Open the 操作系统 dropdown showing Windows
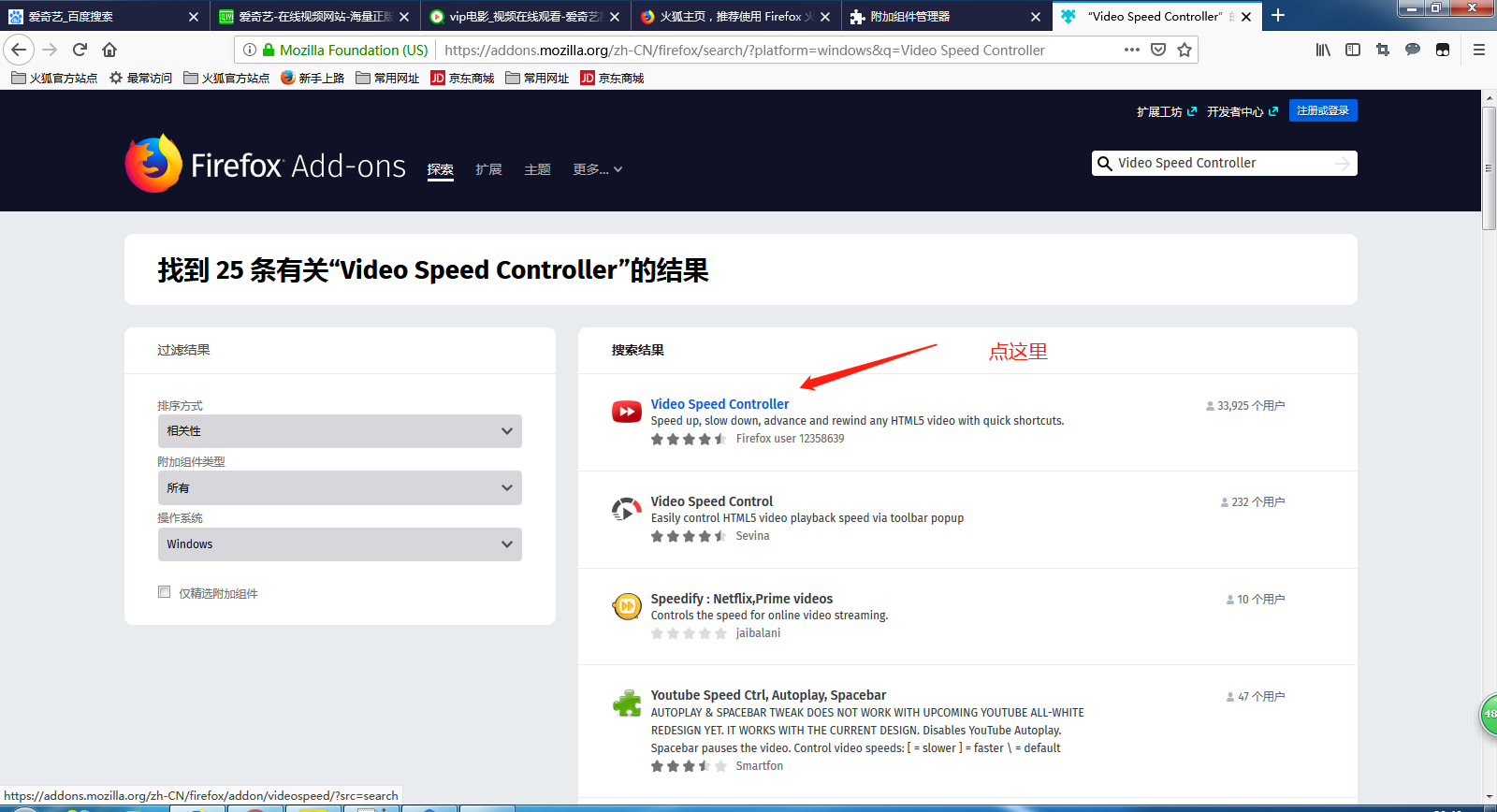 pyautogui.click(x=340, y=544)
